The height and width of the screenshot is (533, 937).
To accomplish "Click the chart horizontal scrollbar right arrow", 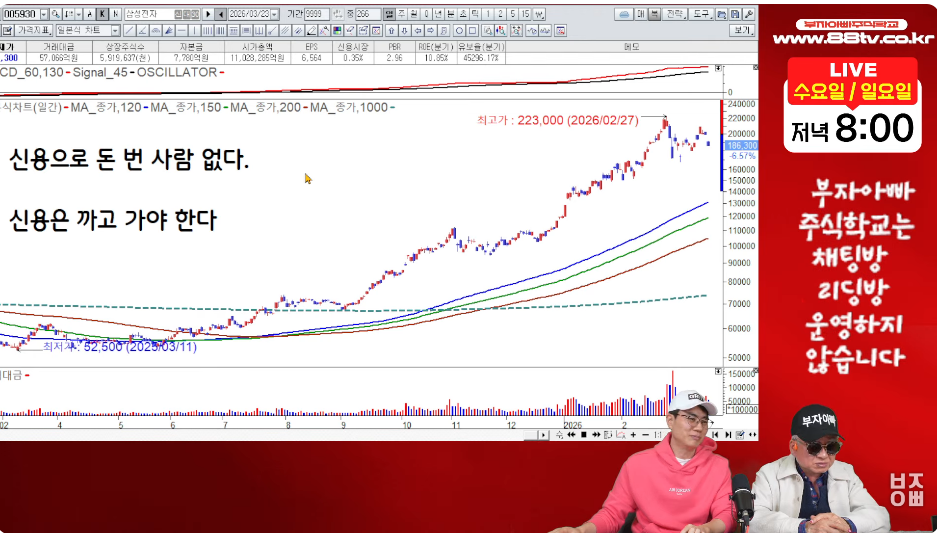I will coord(543,435).
